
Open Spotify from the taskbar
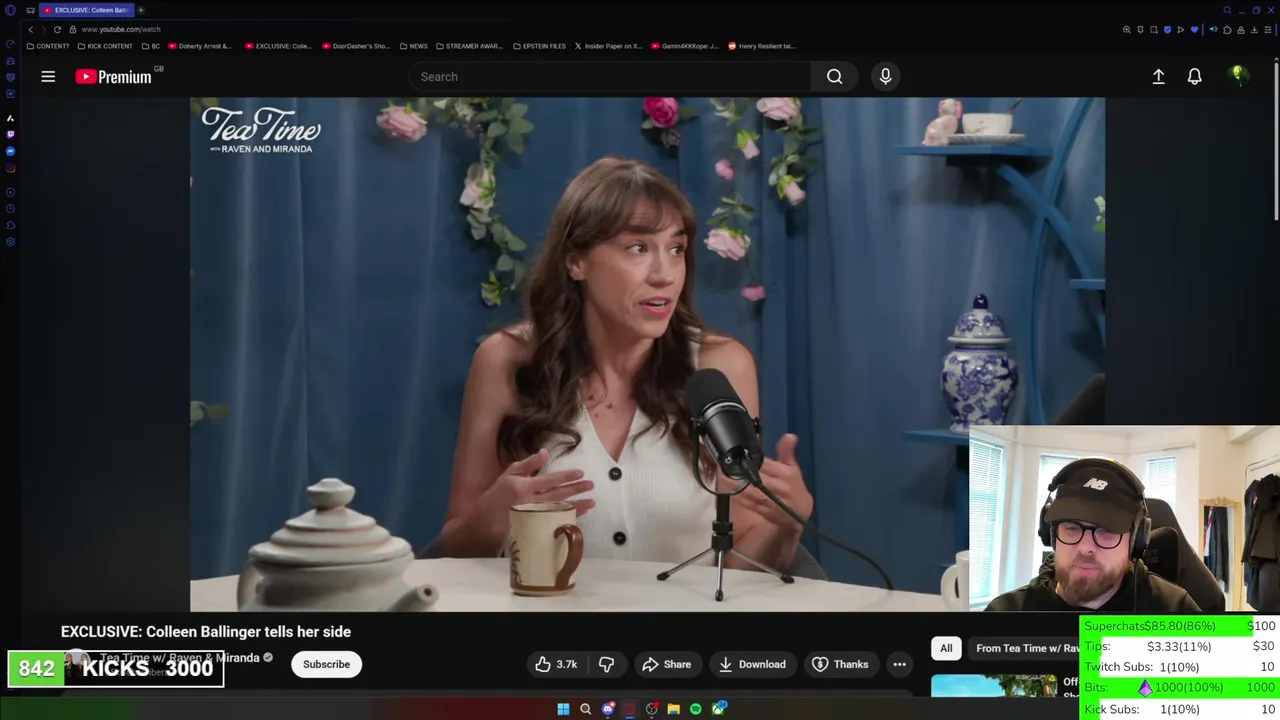[695, 709]
